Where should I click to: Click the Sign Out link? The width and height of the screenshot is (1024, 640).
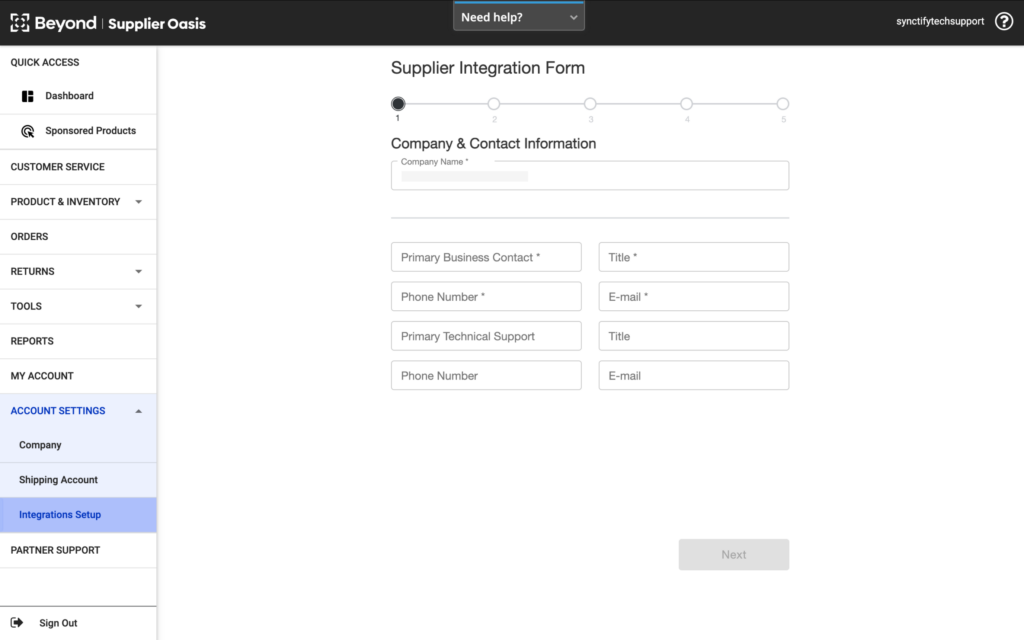click(x=58, y=623)
